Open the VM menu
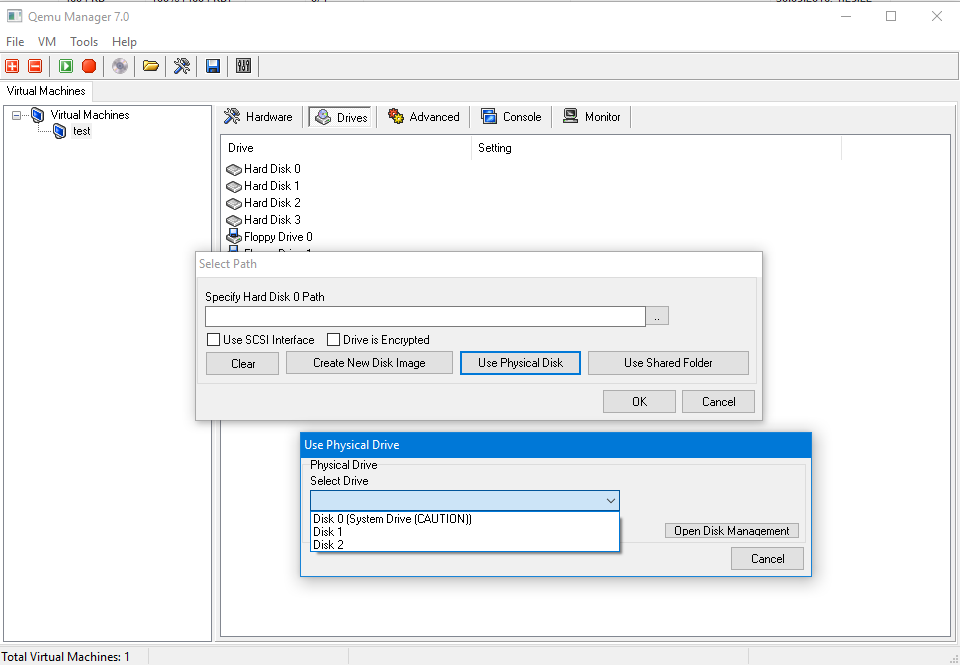 pyautogui.click(x=47, y=42)
